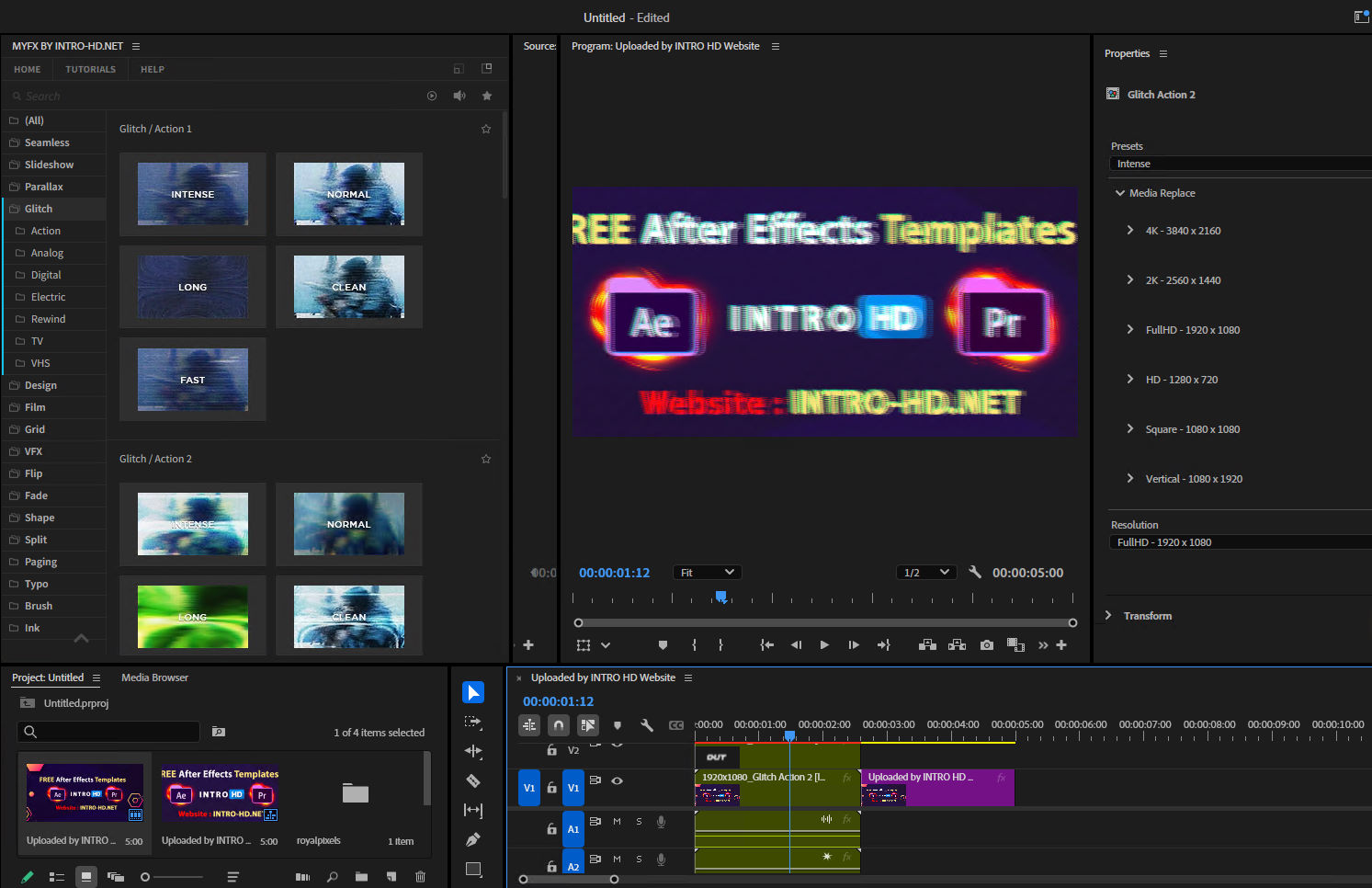This screenshot has width=1372, height=888.
Task: Click Mark In bracket button
Action: point(694,645)
